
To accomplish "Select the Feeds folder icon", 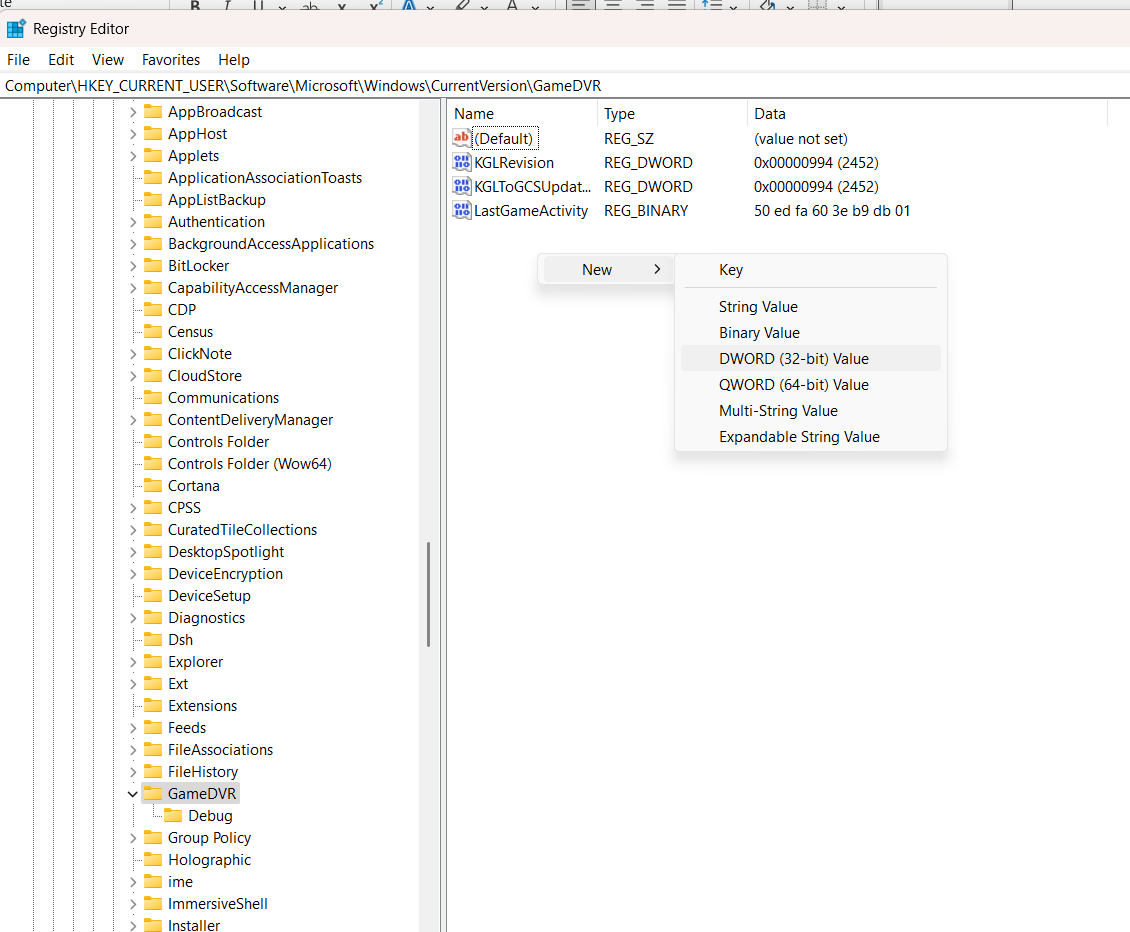I will click(153, 727).
